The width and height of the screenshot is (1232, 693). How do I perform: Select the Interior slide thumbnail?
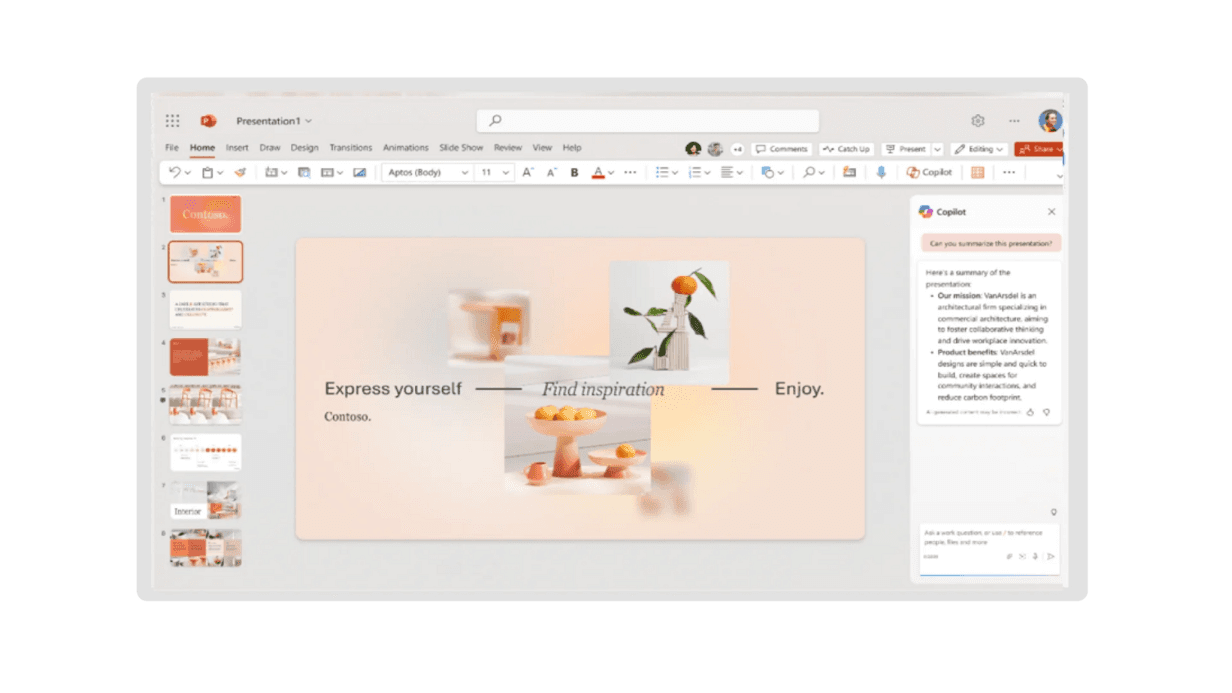(205, 500)
